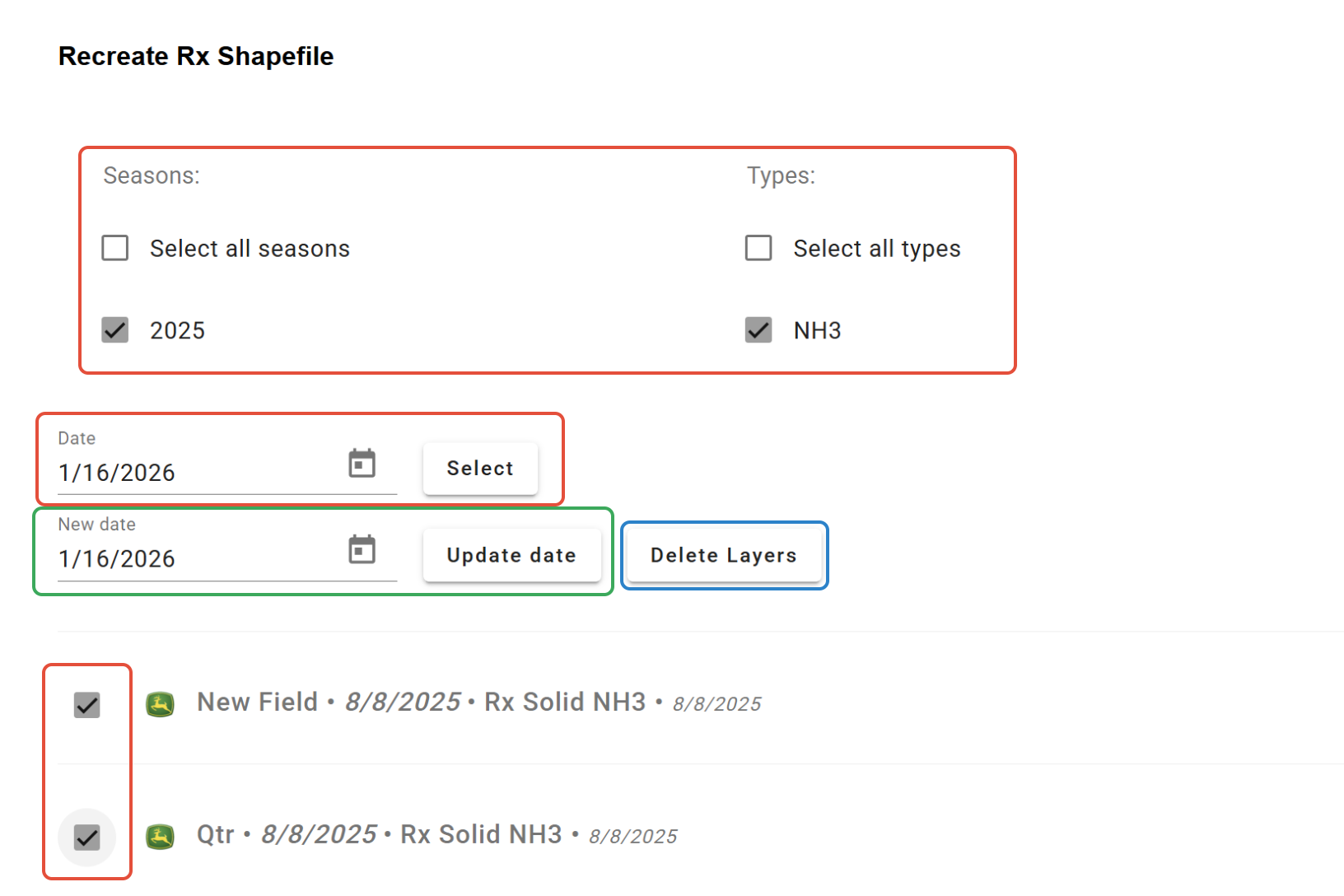The width and height of the screenshot is (1344, 896).
Task: Focus the New date input field
Action: click(x=194, y=559)
